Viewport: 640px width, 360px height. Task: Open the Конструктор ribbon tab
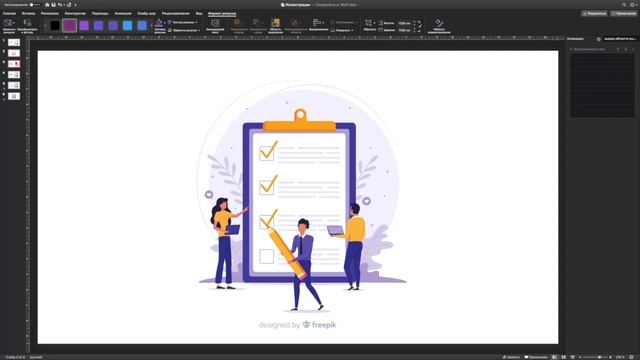[x=75, y=13]
